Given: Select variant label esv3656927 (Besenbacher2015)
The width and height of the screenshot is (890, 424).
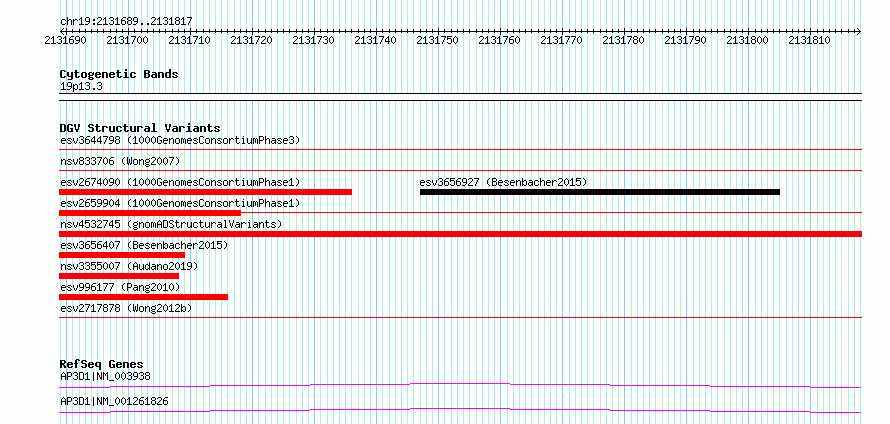Looking at the screenshot, I should point(503,182).
